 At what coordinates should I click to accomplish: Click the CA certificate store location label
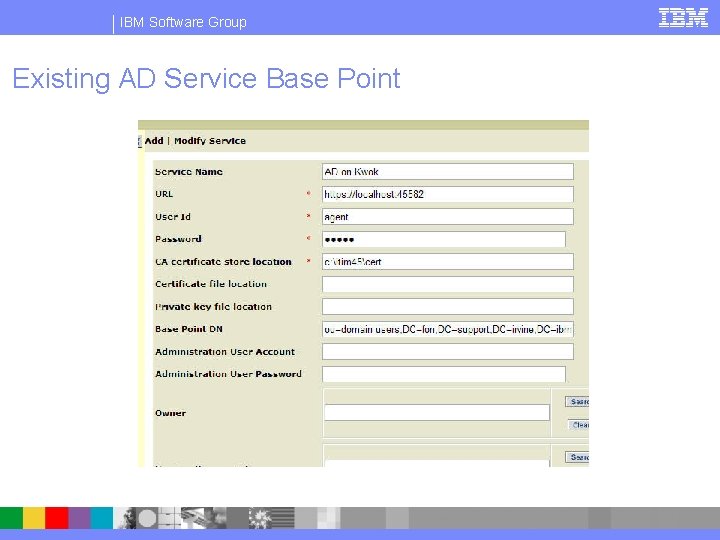223,262
